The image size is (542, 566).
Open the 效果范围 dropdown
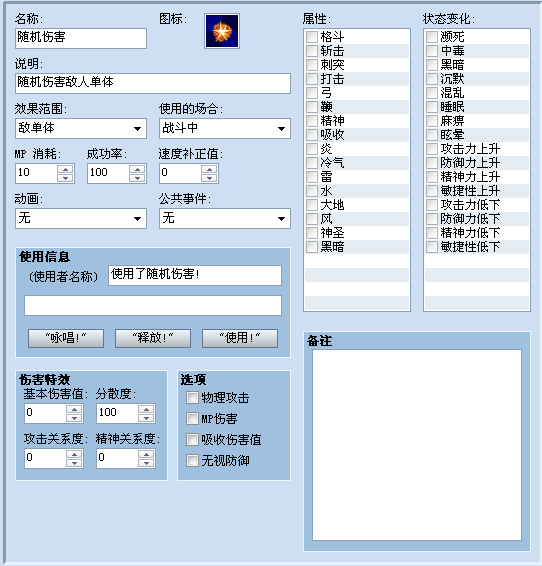81,128
